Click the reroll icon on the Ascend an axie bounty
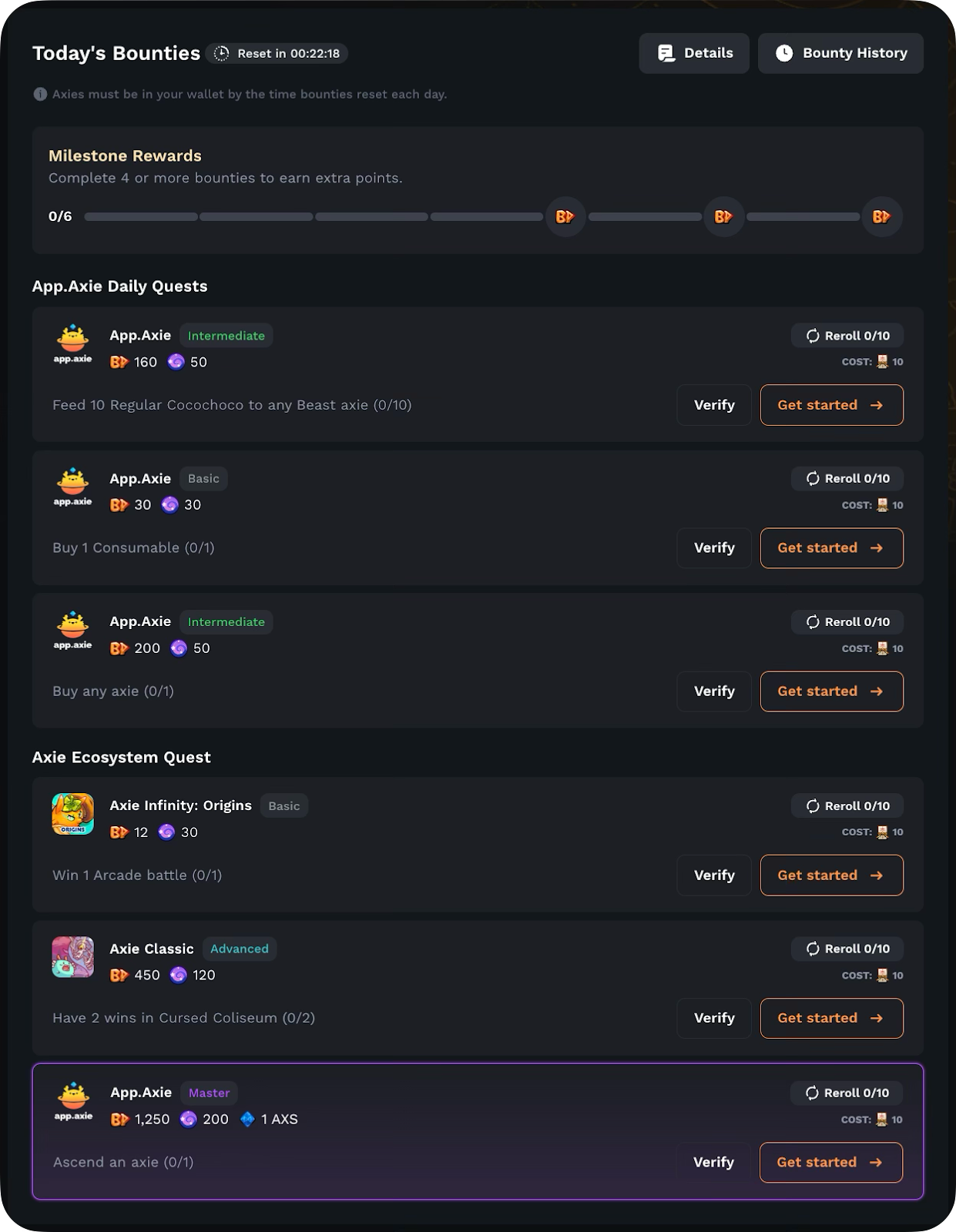 tap(811, 1093)
